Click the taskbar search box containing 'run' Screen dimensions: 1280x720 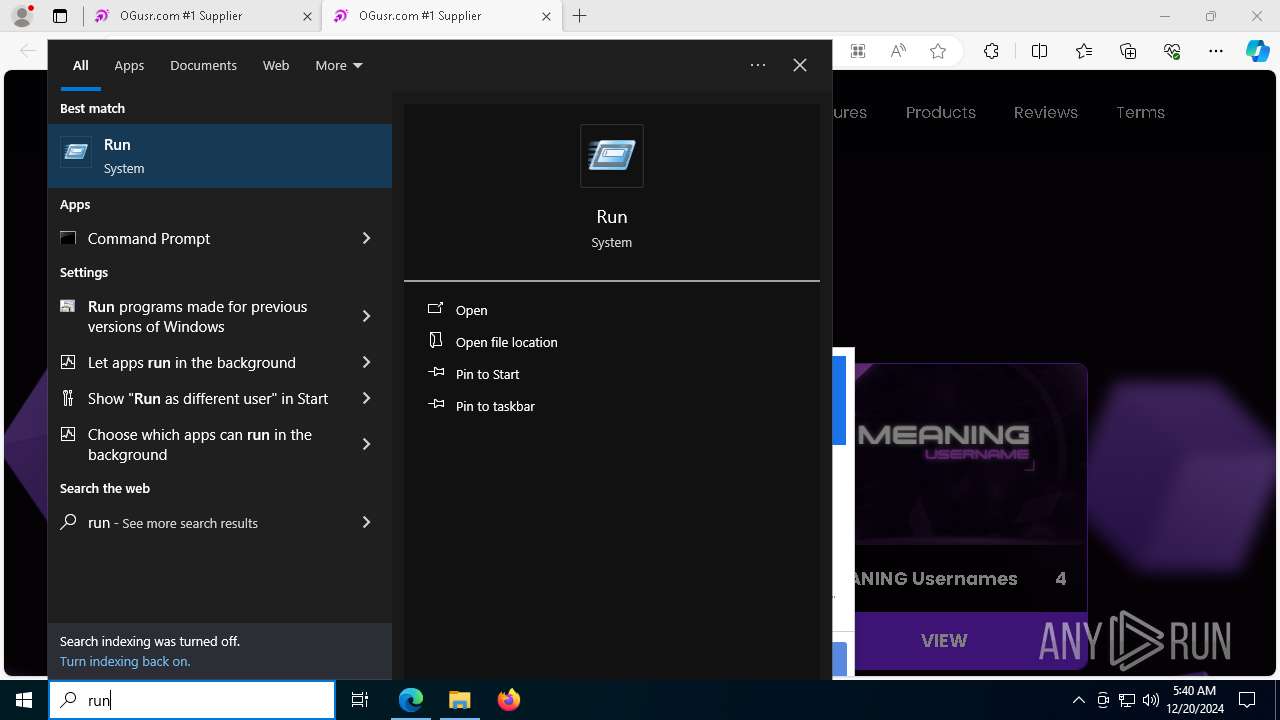click(192, 700)
